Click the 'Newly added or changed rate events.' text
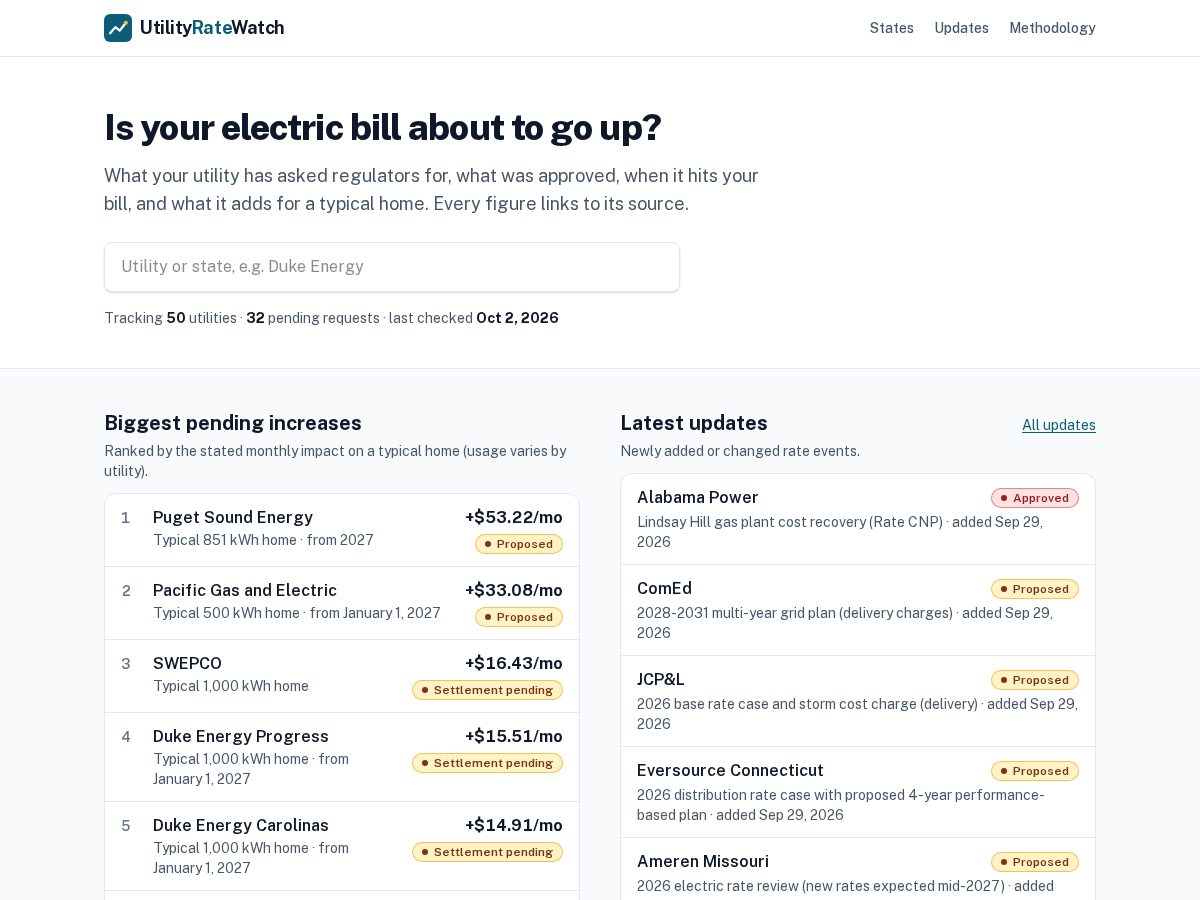The height and width of the screenshot is (900, 1200). 740,451
